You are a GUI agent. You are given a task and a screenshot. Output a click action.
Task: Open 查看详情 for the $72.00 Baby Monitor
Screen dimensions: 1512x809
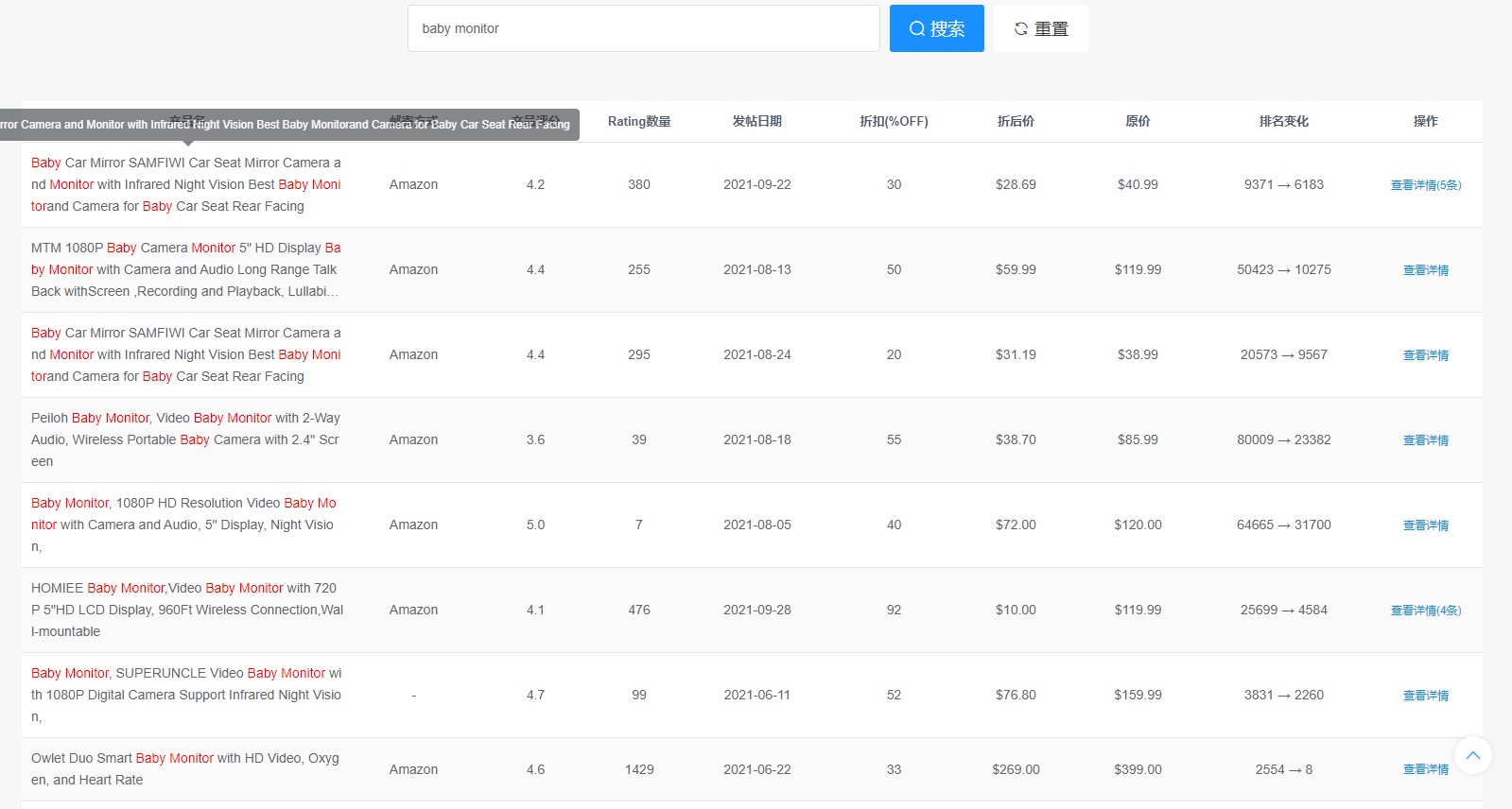click(1425, 525)
